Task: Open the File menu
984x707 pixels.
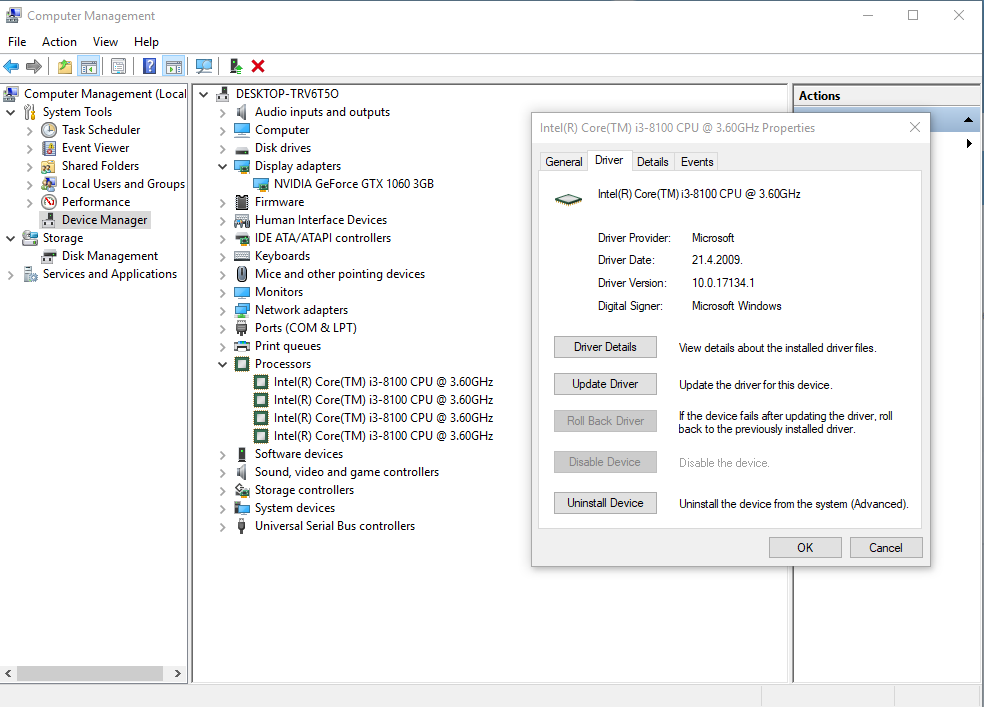Action: click(17, 42)
